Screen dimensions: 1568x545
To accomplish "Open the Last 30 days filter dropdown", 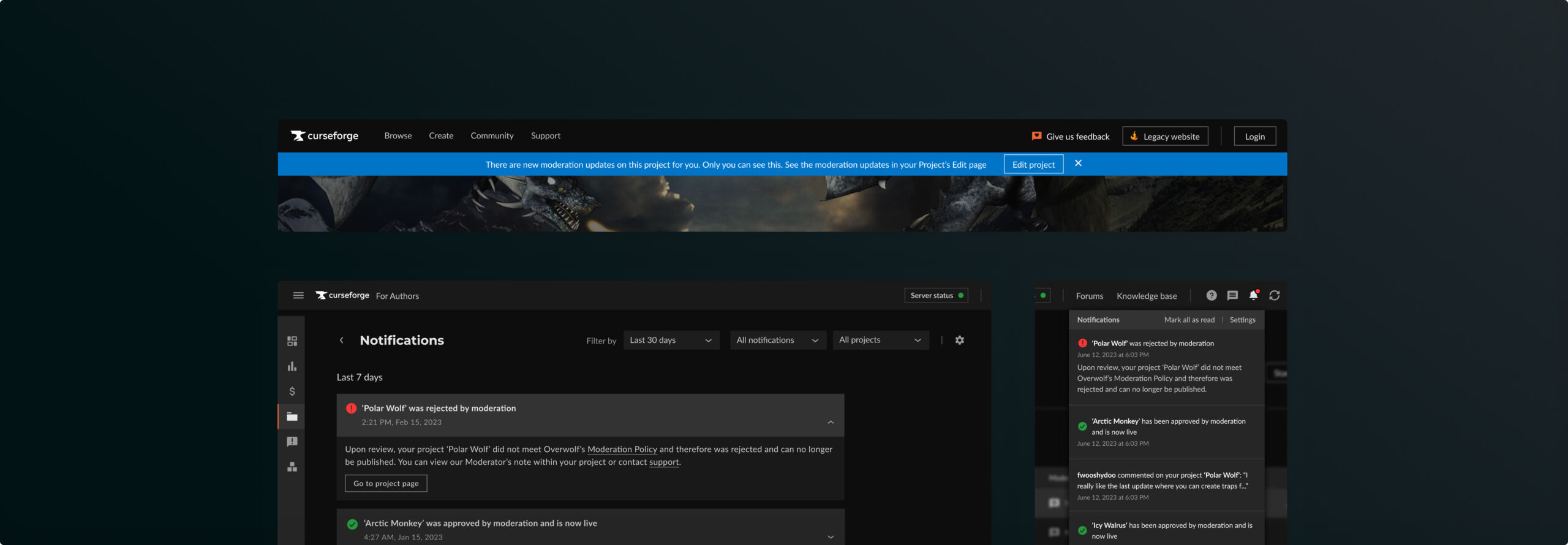I will (671, 340).
